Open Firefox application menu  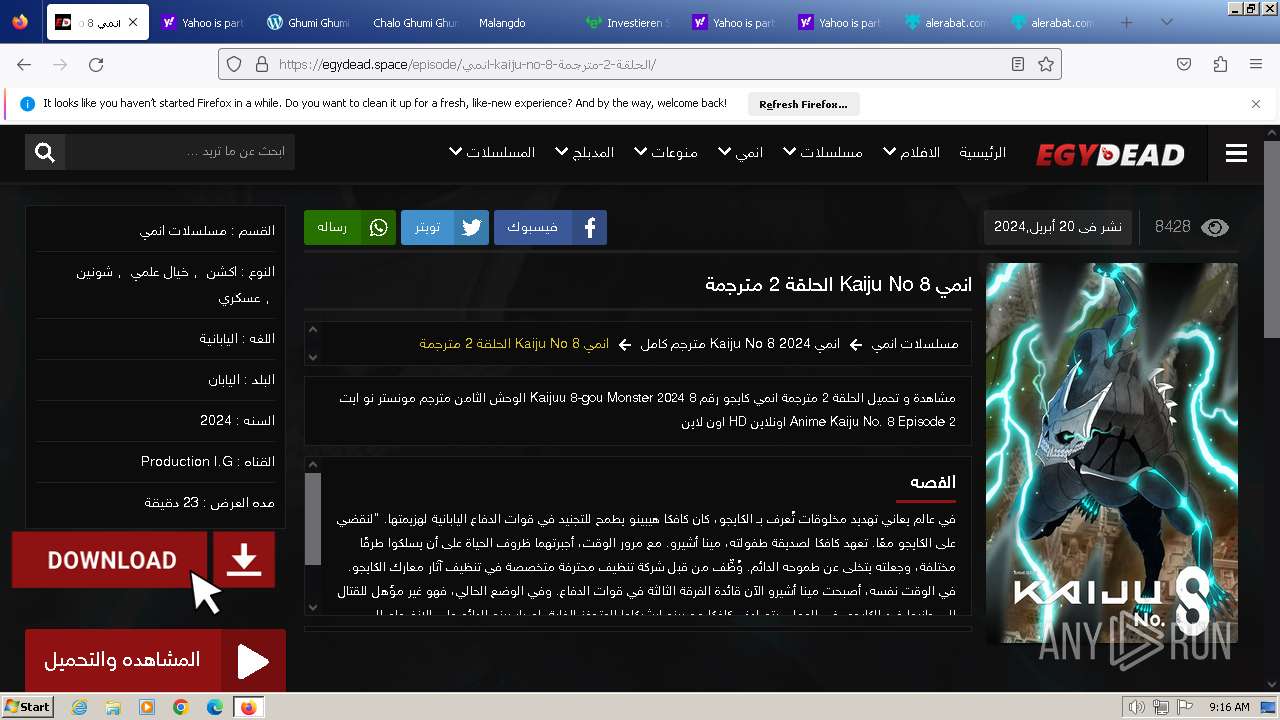pyautogui.click(x=1256, y=64)
